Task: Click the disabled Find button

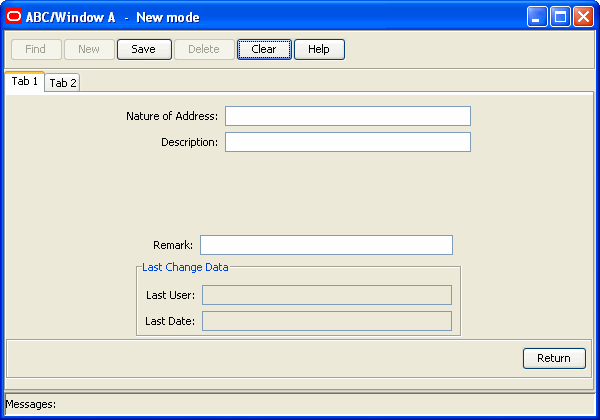Action: pyautogui.click(x=36, y=49)
